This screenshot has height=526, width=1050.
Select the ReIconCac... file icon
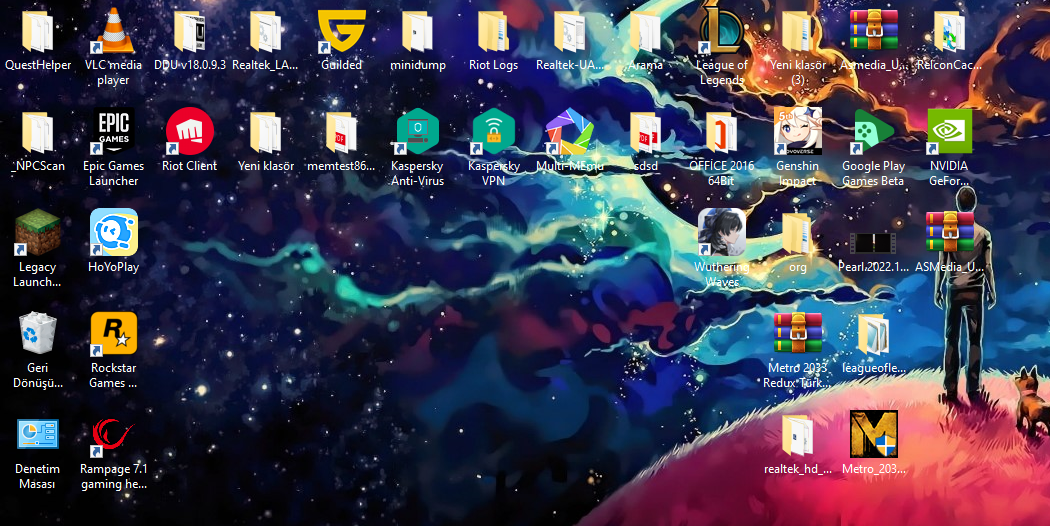[x=950, y=31]
